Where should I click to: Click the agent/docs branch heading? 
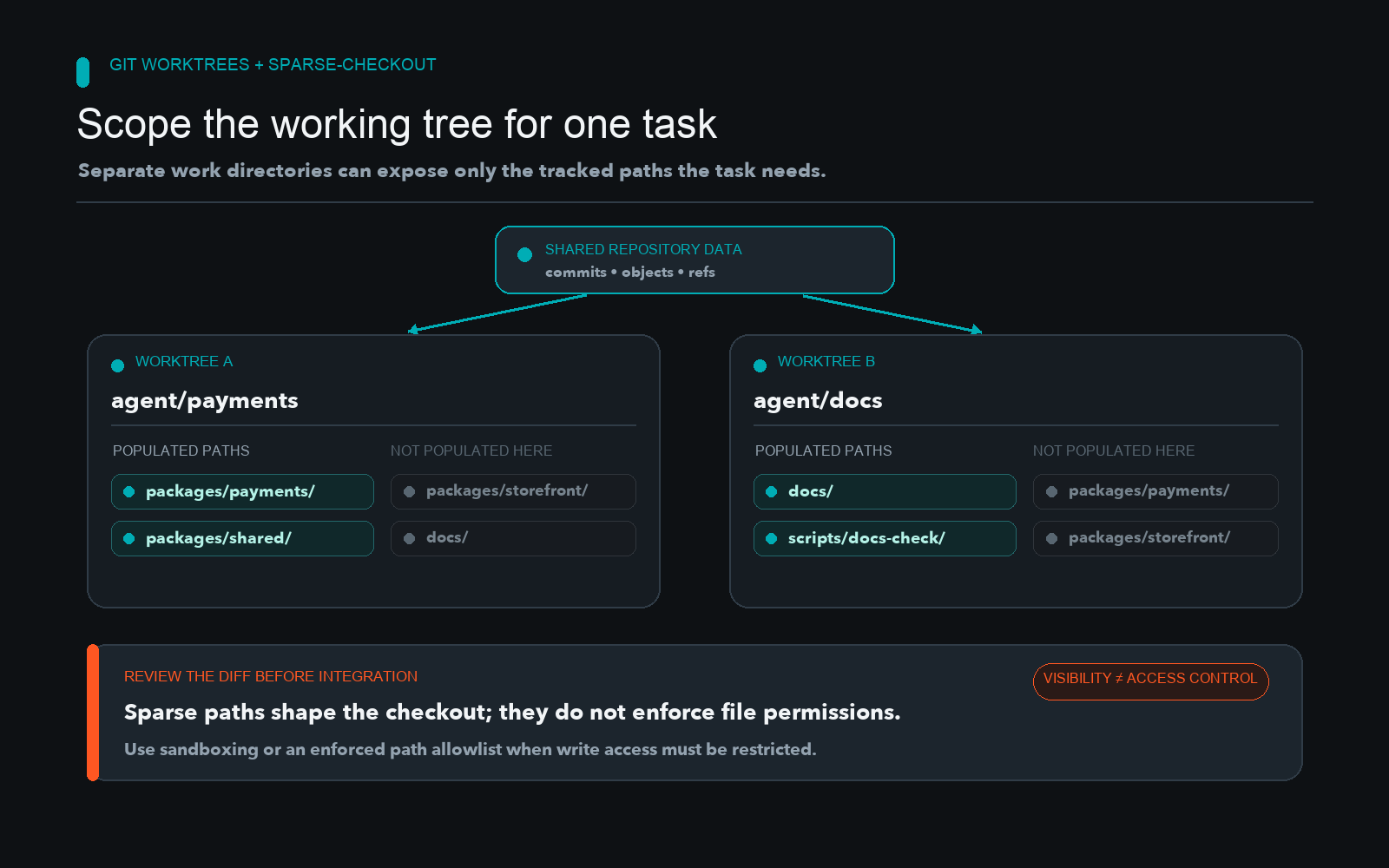[x=818, y=401]
